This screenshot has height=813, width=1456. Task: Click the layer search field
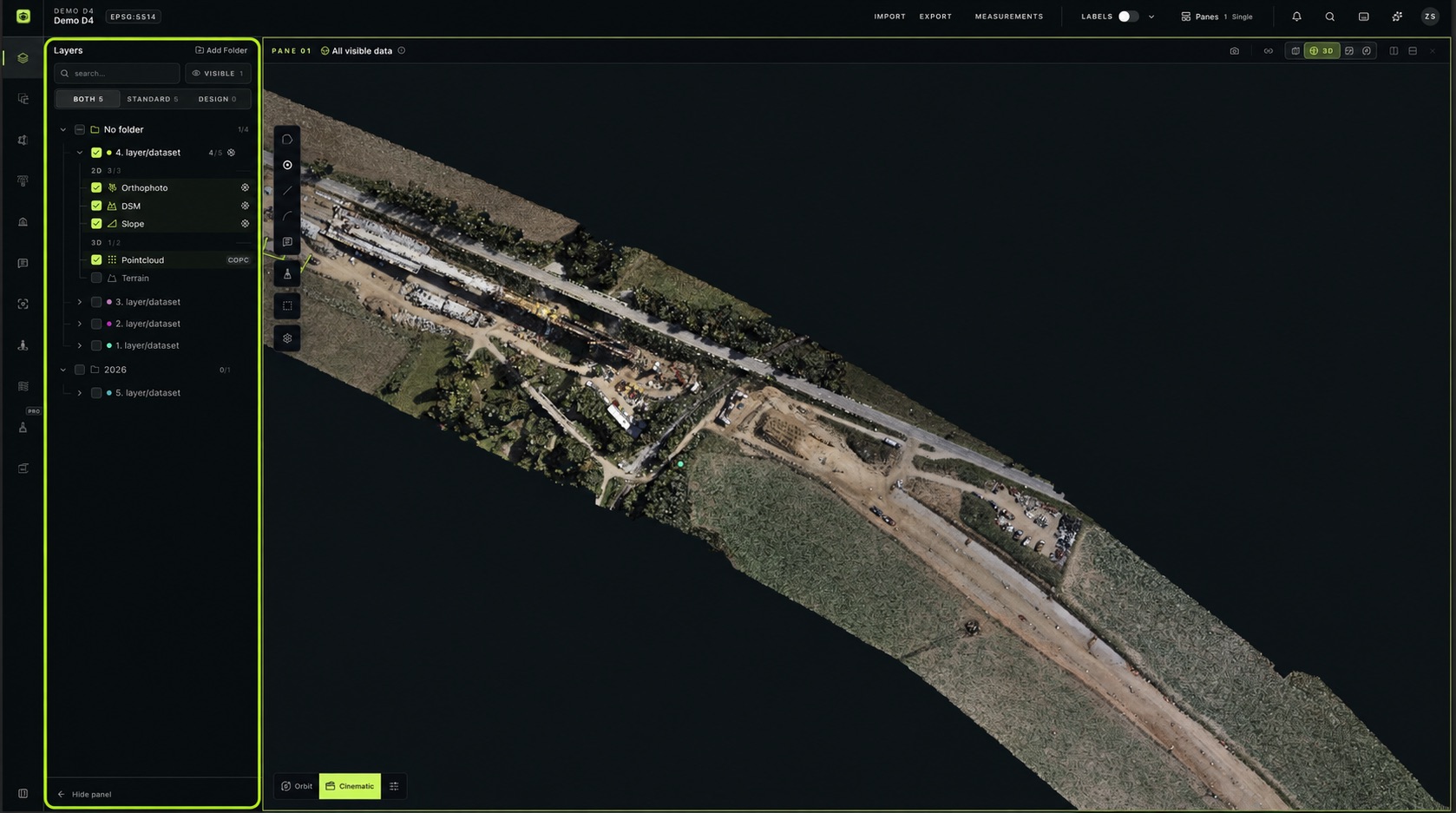tap(117, 74)
